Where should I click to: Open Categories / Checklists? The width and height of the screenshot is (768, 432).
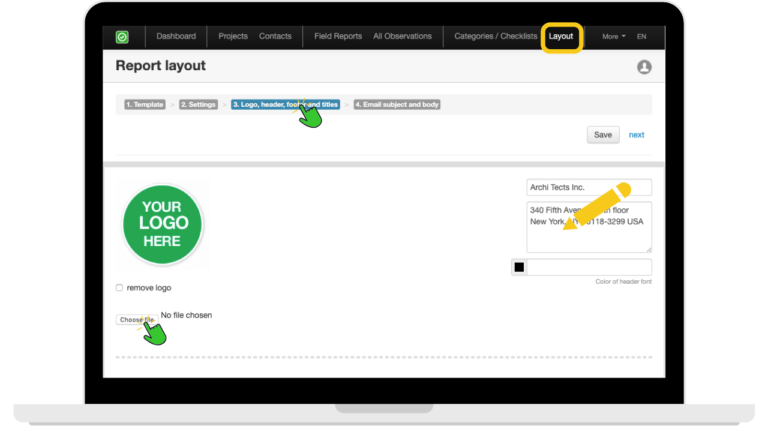[495, 36]
